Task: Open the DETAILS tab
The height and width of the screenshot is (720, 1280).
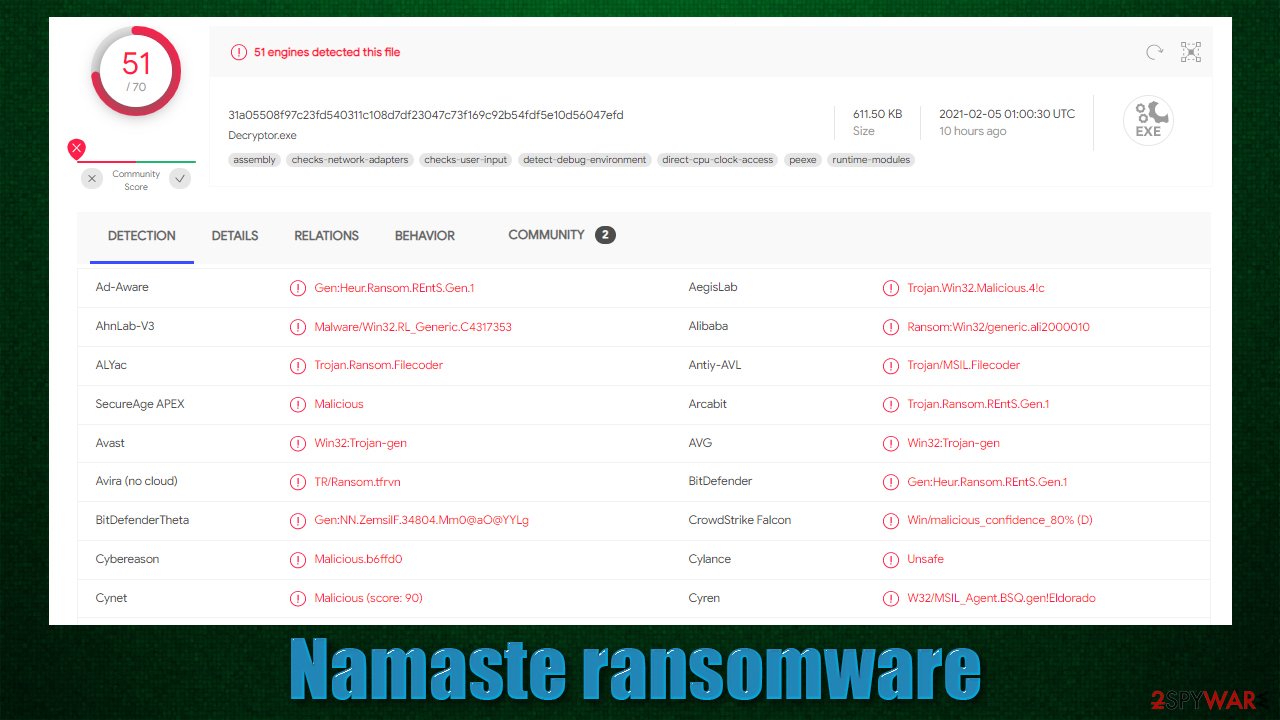Action: click(235, 236)
